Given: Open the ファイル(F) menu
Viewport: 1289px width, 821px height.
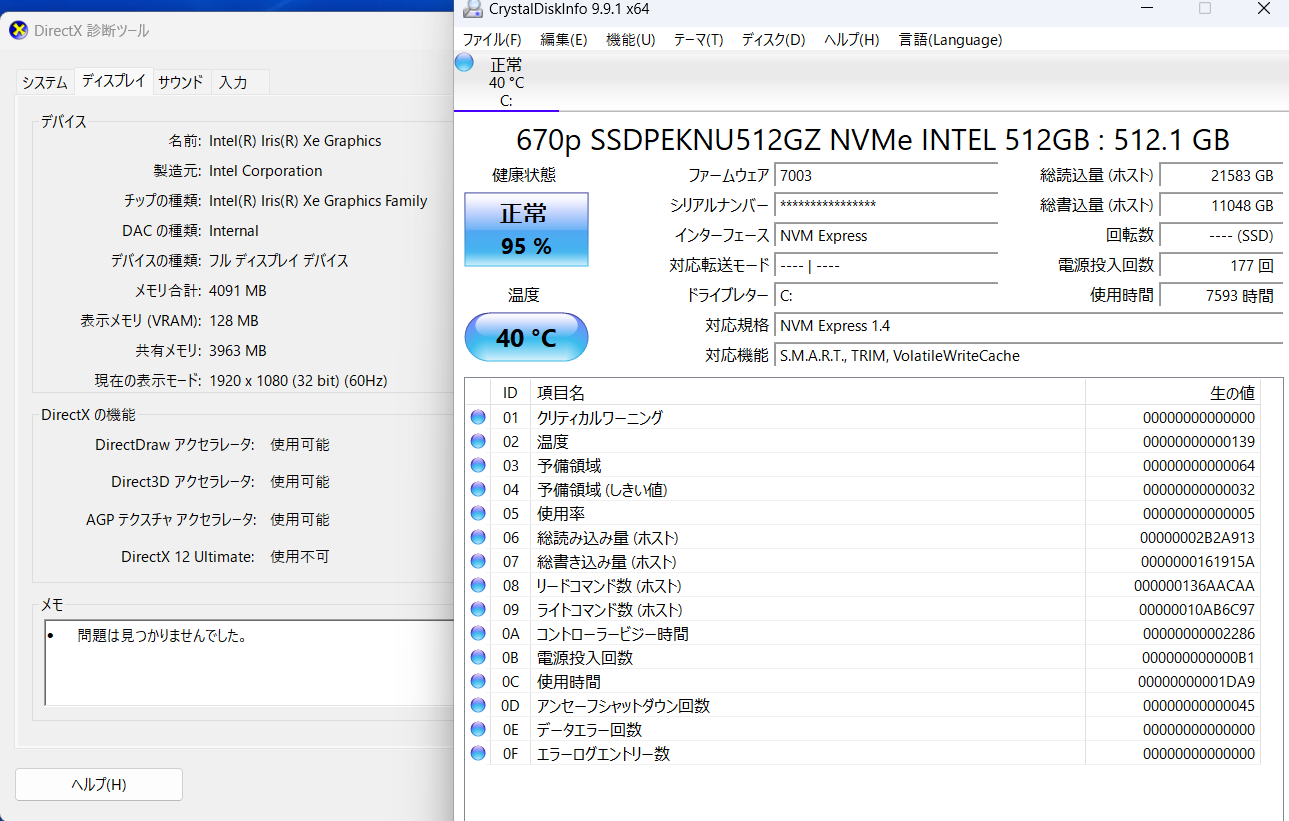Looking at the screenshot, I should 492,40.
